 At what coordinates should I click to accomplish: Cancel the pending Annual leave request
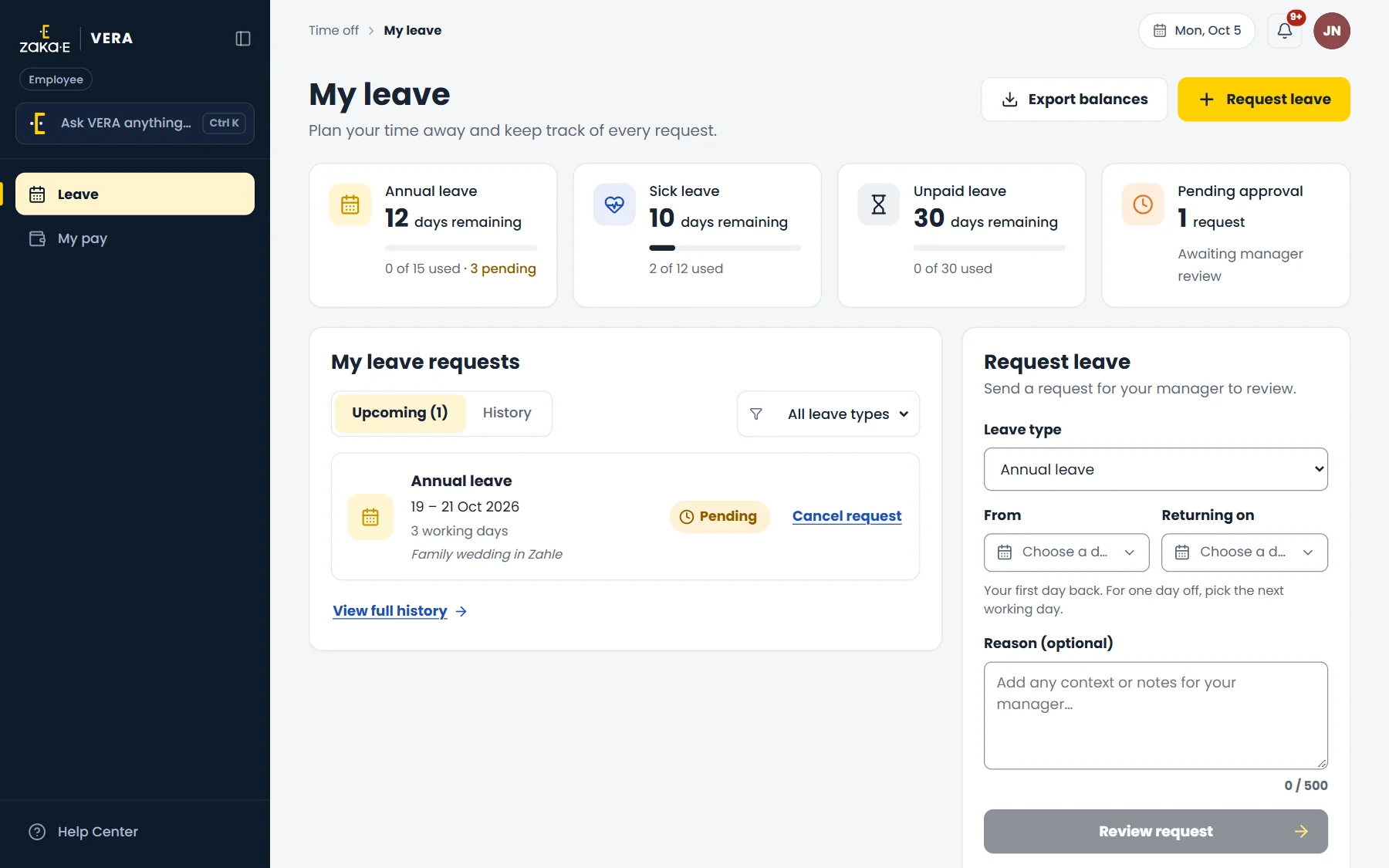[847, 516]
